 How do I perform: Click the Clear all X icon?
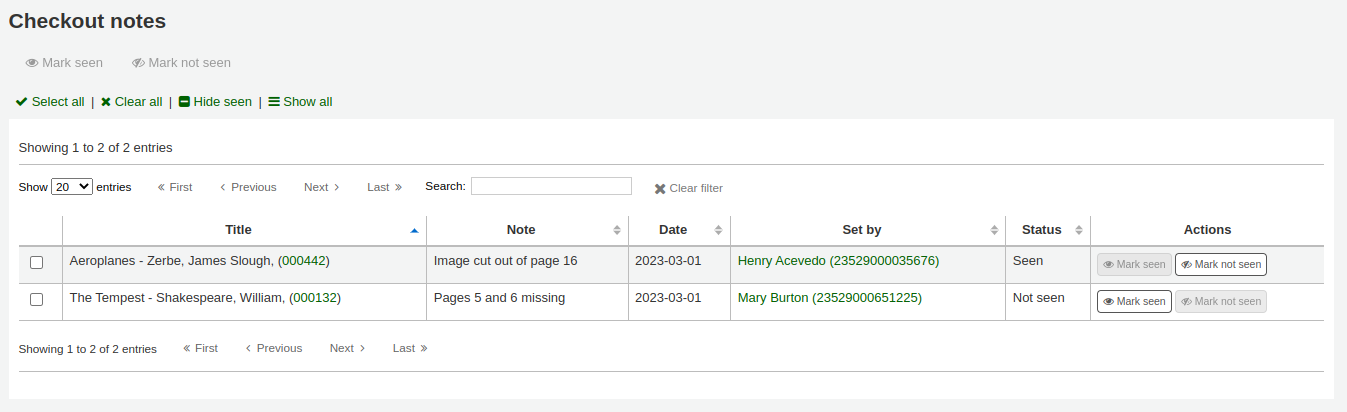106,102
